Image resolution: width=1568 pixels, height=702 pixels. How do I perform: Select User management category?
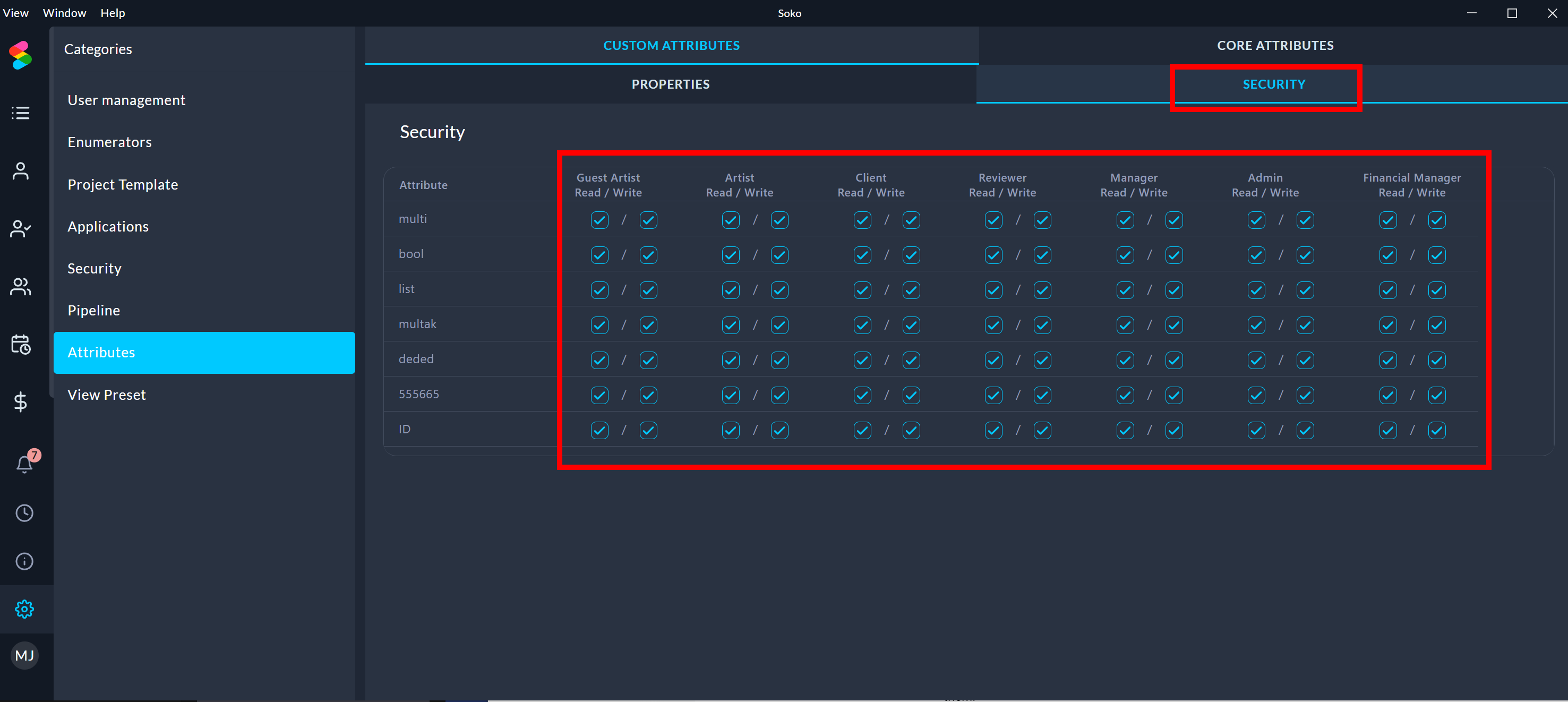point(126,100)
